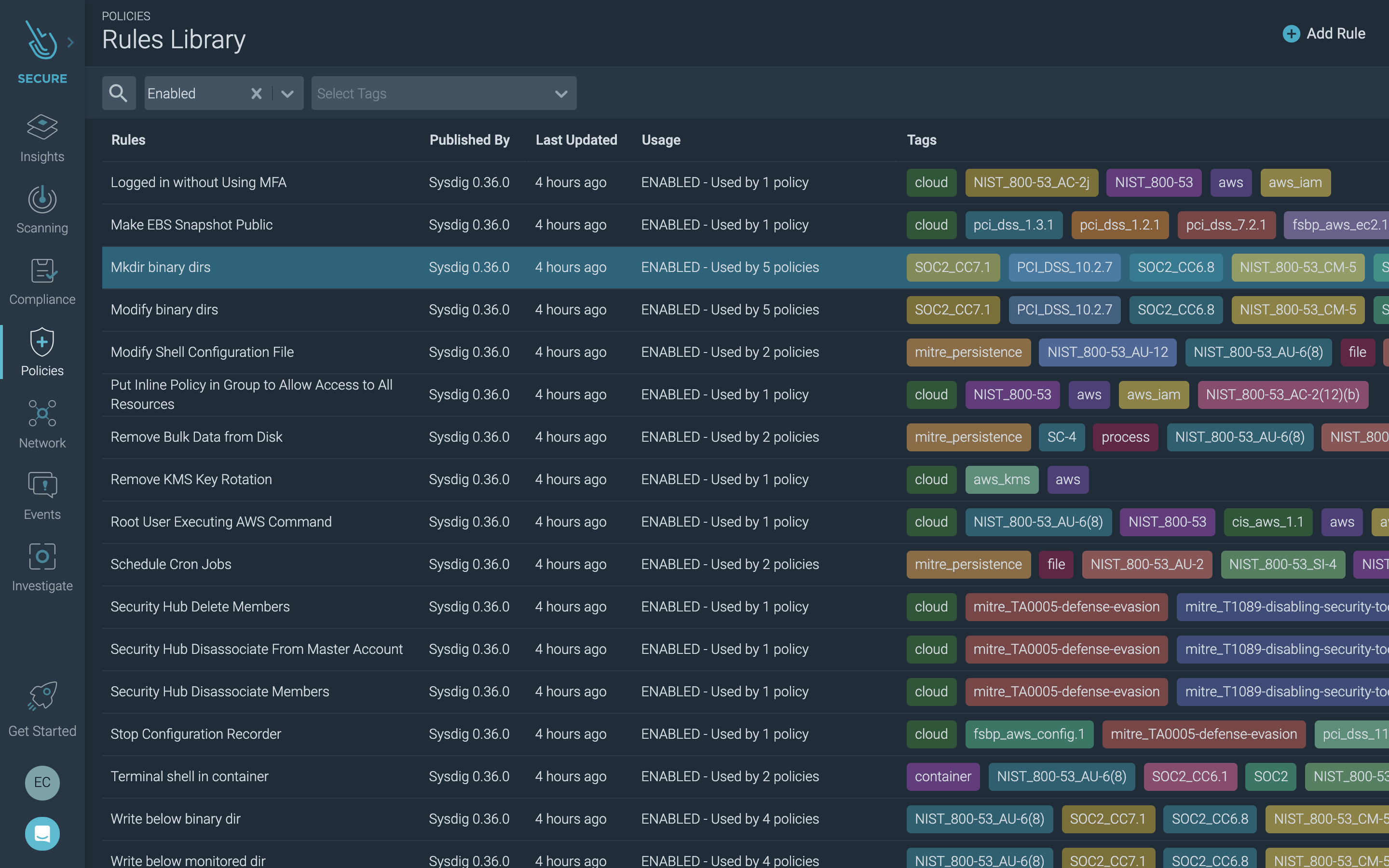Expand the Enabled filter dropdown
Viewport: 1389px width, 868px height.
(286, 93)
